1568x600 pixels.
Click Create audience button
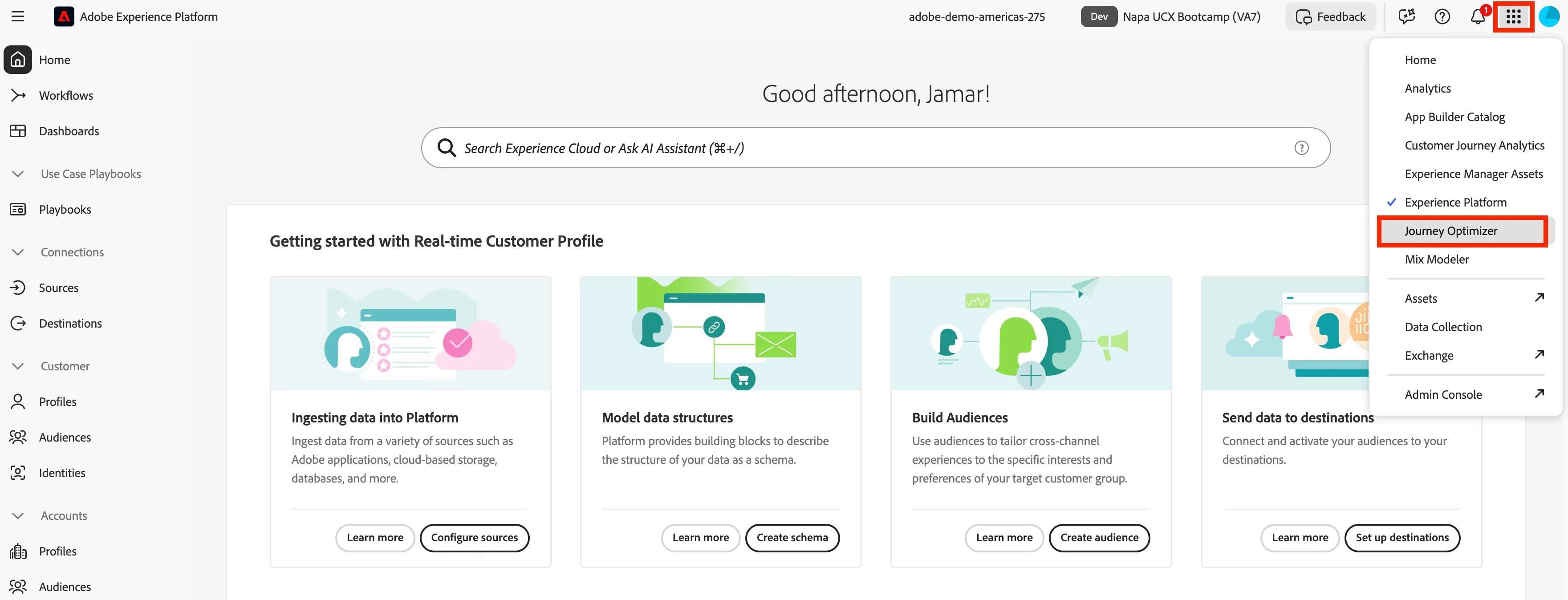click(x=1099, y=538)
